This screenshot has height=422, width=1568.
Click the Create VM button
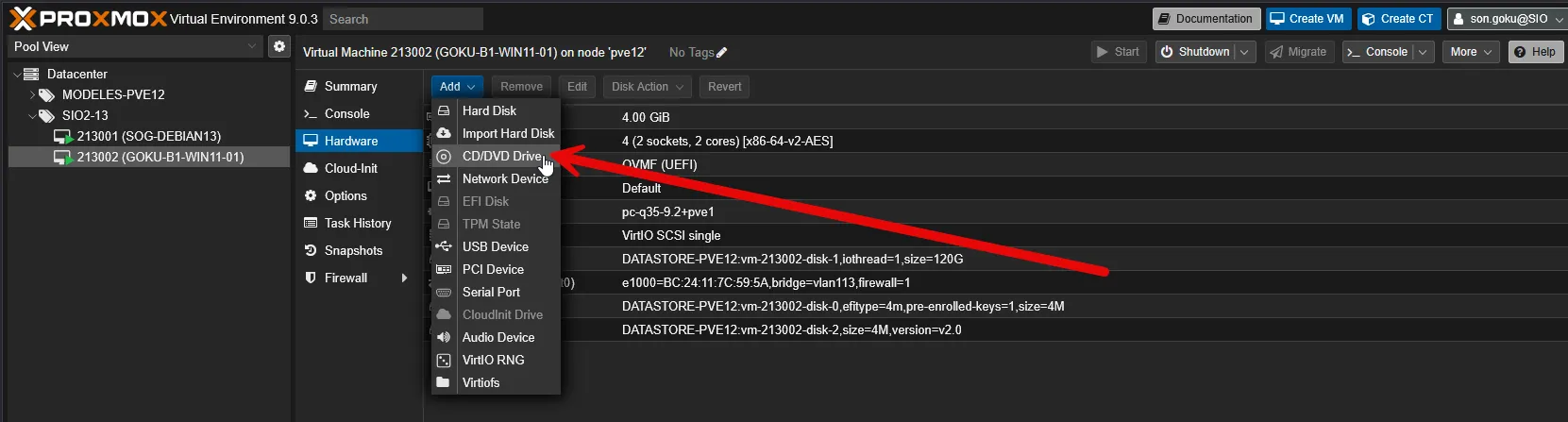[x=1307, y=19]
